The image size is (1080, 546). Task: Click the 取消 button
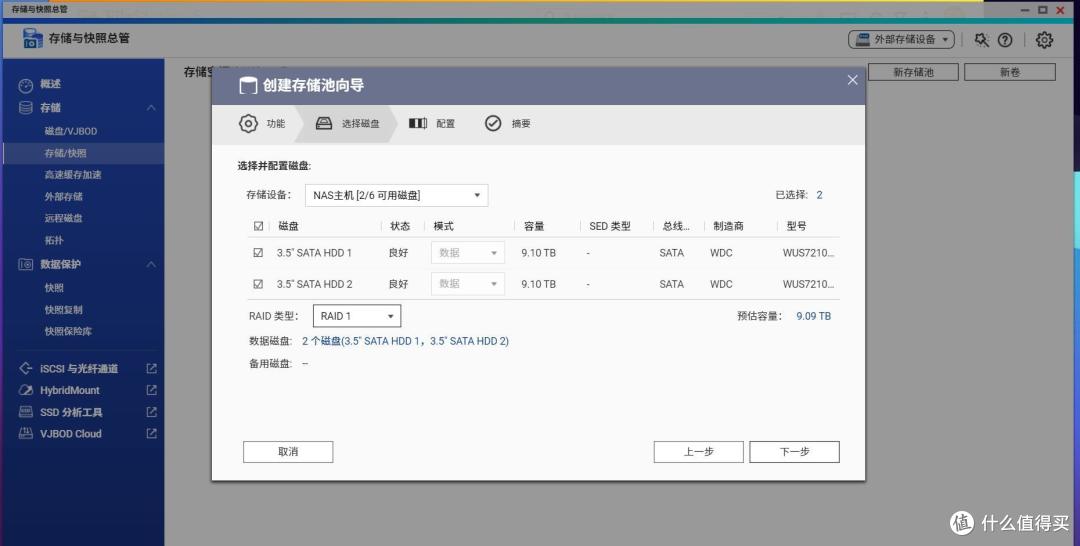pos(288,452)
